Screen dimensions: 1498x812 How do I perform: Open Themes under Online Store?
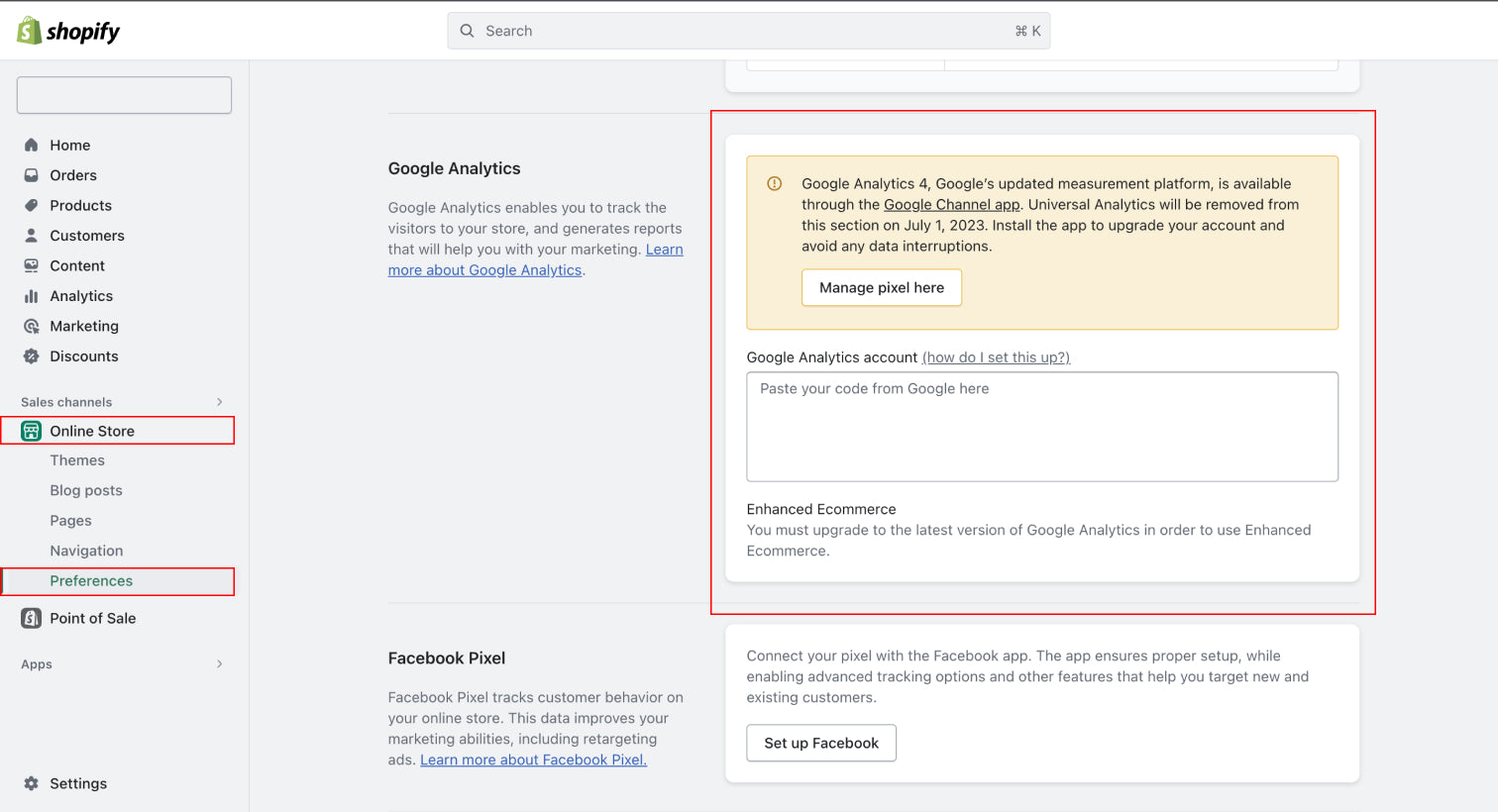coord(77,460)
